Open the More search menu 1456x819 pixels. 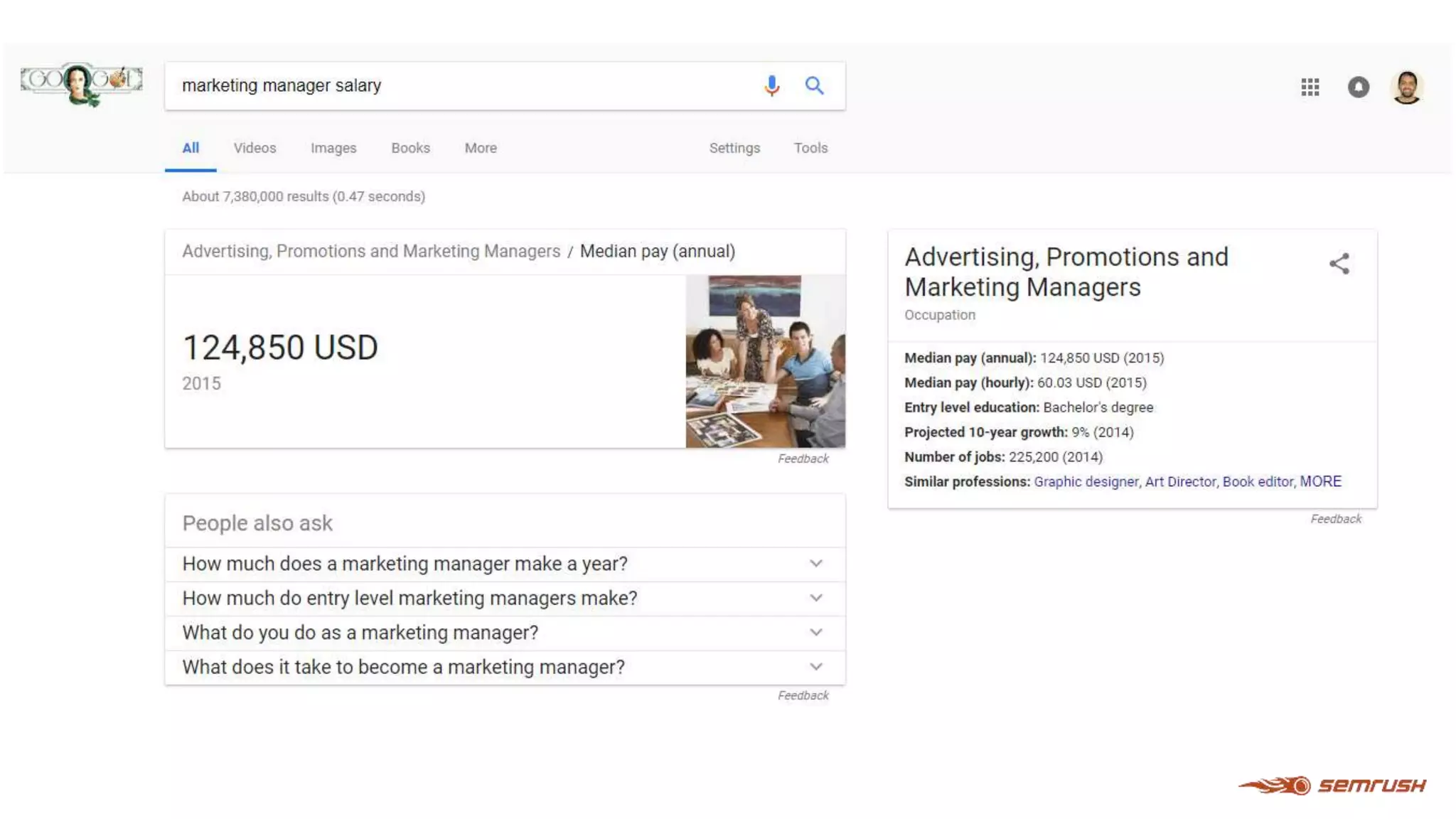pos(481,148)
